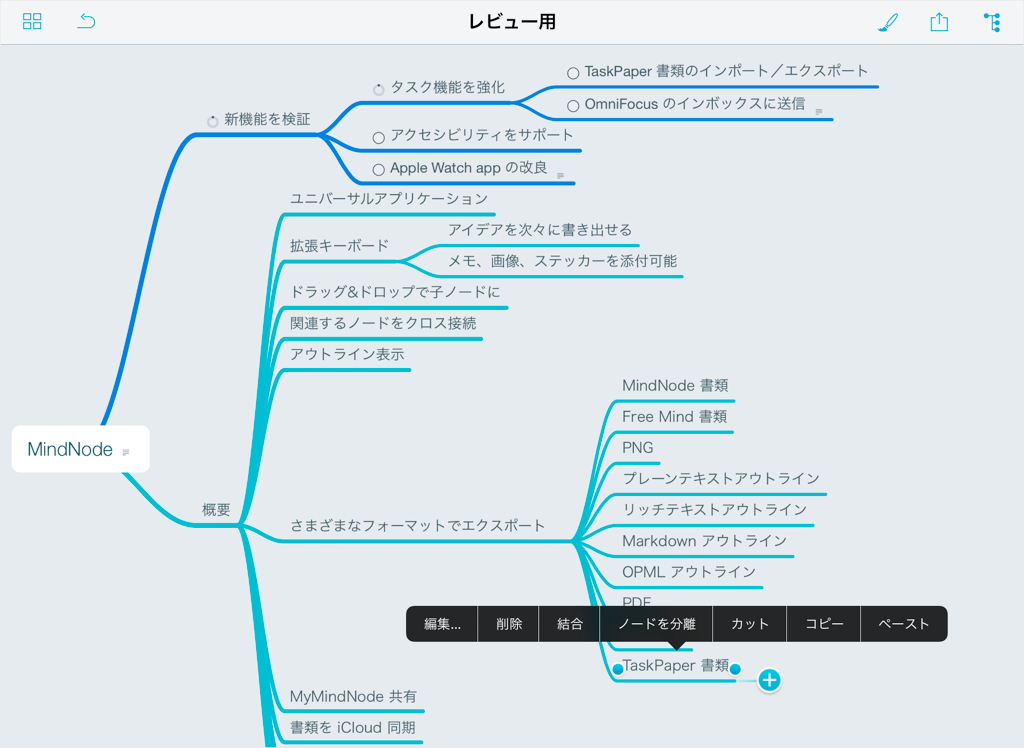Select the TaskPaper 書類 node text
The width and height of the screenshot is (1024, 748).
[675, 666]
